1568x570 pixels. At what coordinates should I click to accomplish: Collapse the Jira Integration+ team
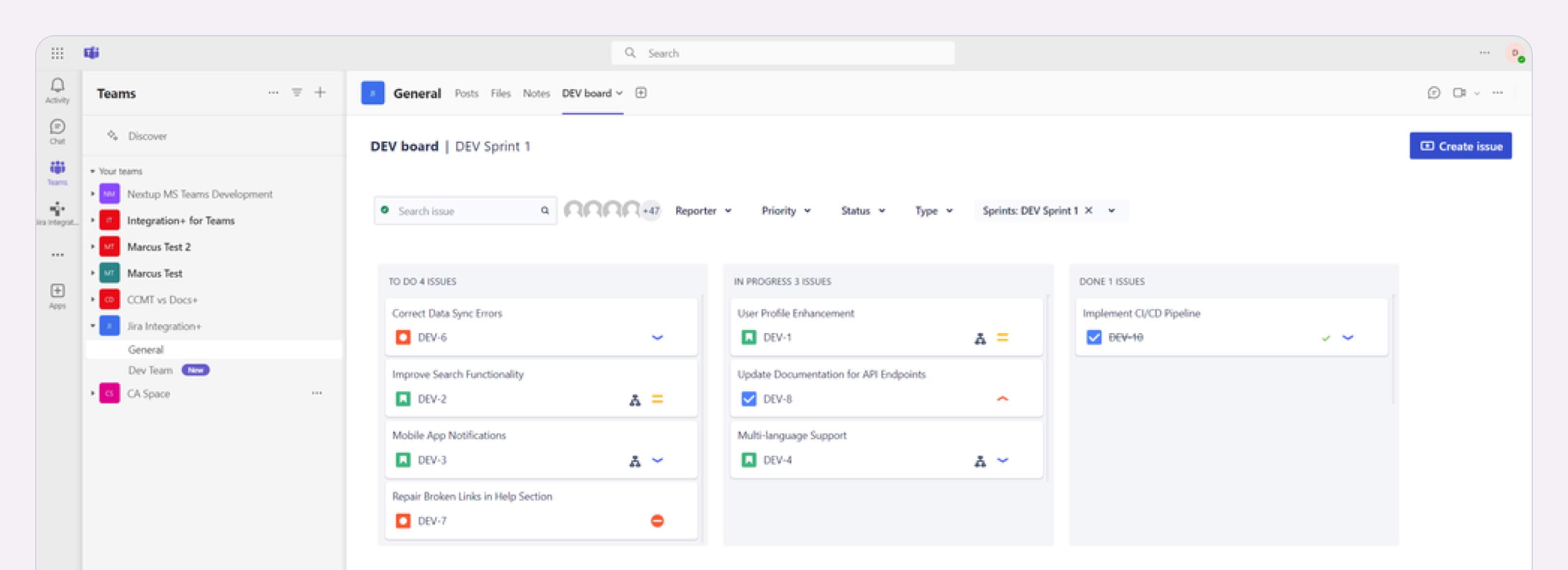point(93,326)
